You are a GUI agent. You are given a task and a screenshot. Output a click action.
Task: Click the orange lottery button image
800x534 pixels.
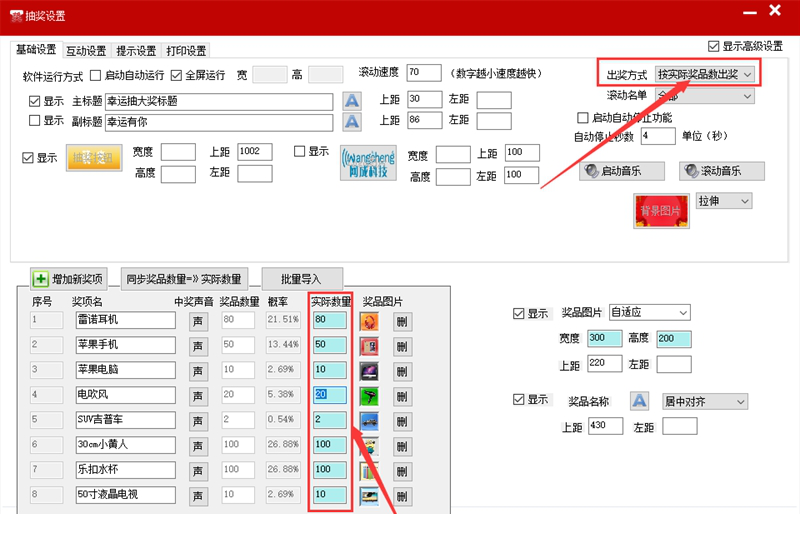[x=94, y=158]
